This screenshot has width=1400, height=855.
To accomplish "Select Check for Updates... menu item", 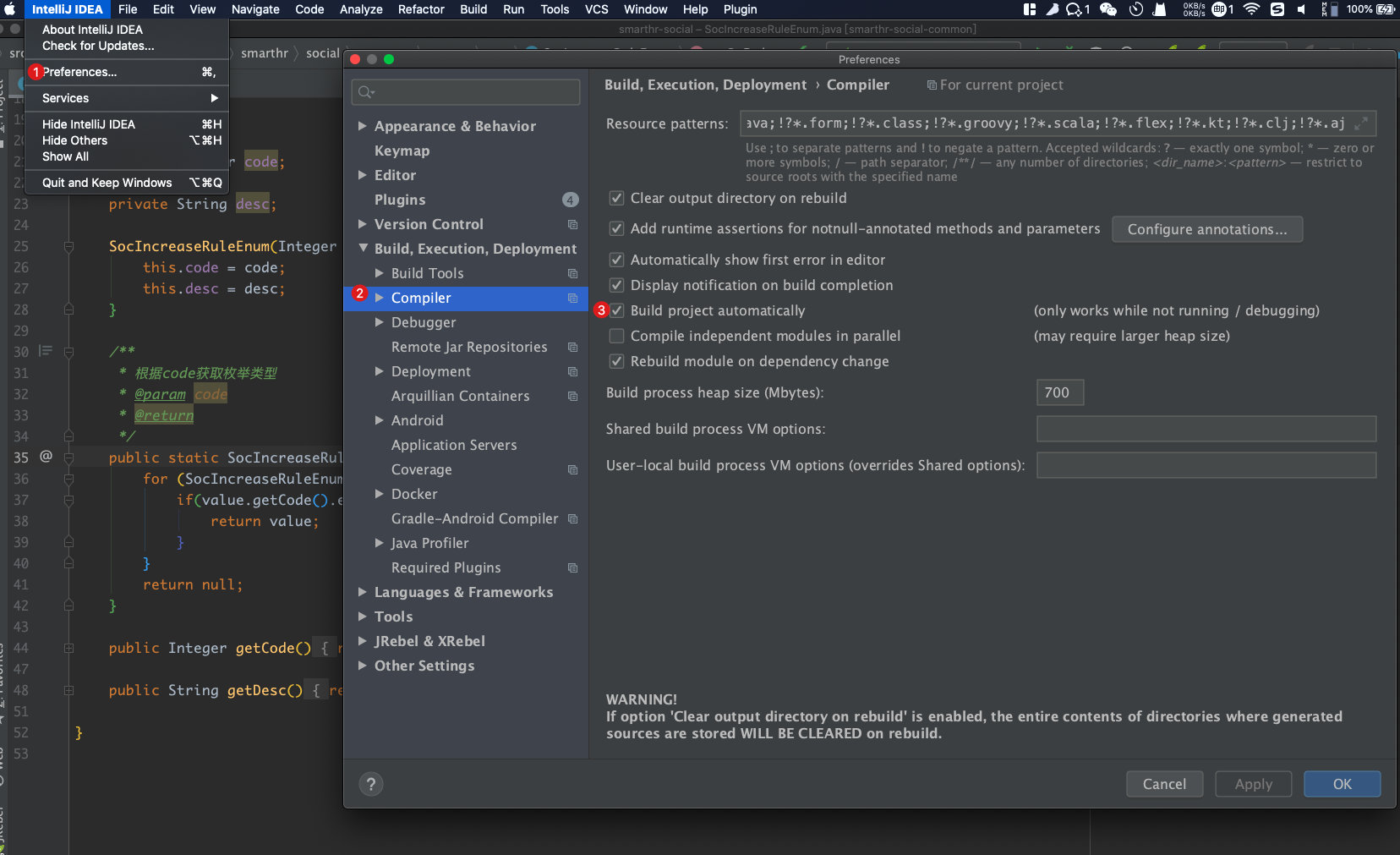I will point(127,46).
